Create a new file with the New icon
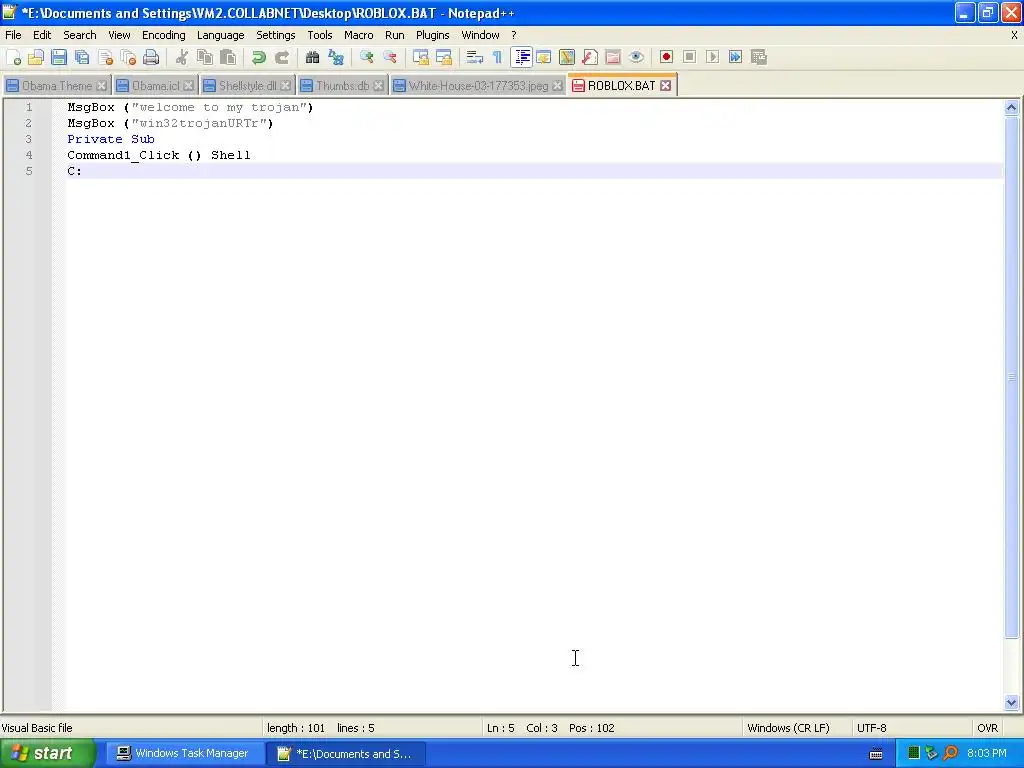This screenshot has height=768, width=1024. point(13,57)
